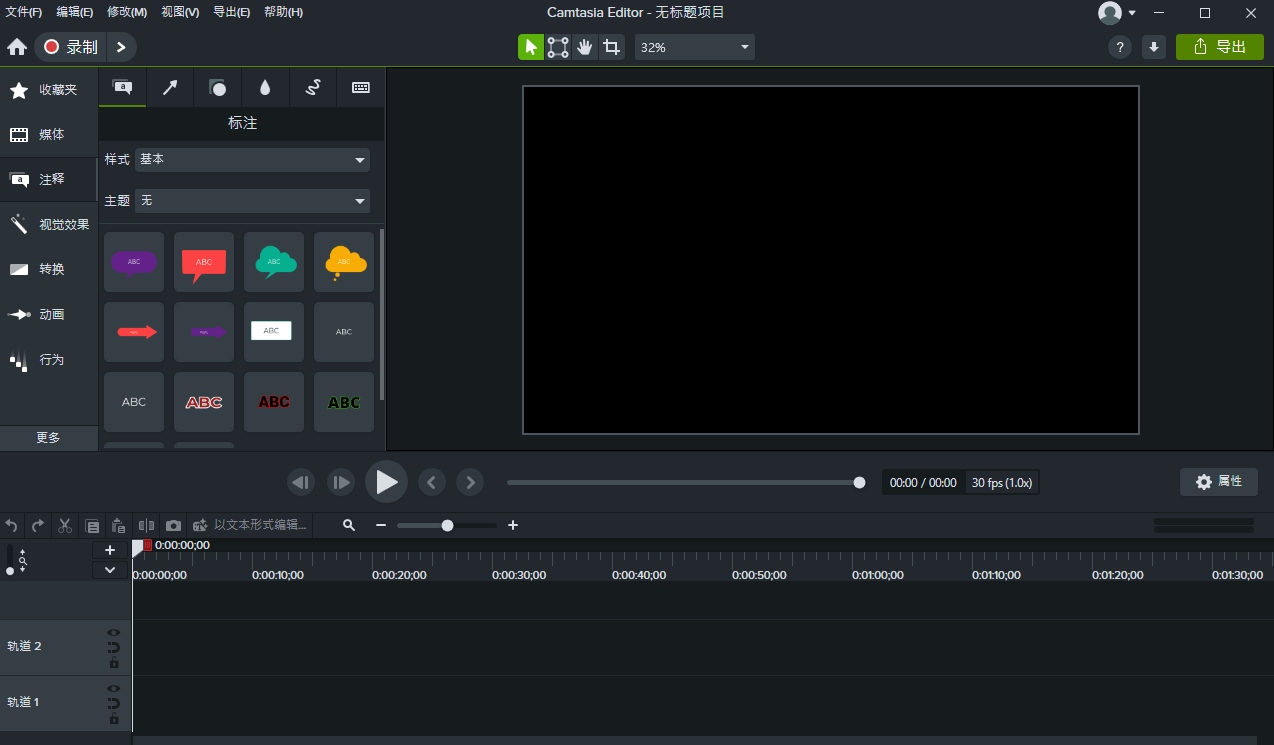Open the 属性 properties panel button
The height and width of the screenshot is (745, 1274).
(x=1219, y=482)
